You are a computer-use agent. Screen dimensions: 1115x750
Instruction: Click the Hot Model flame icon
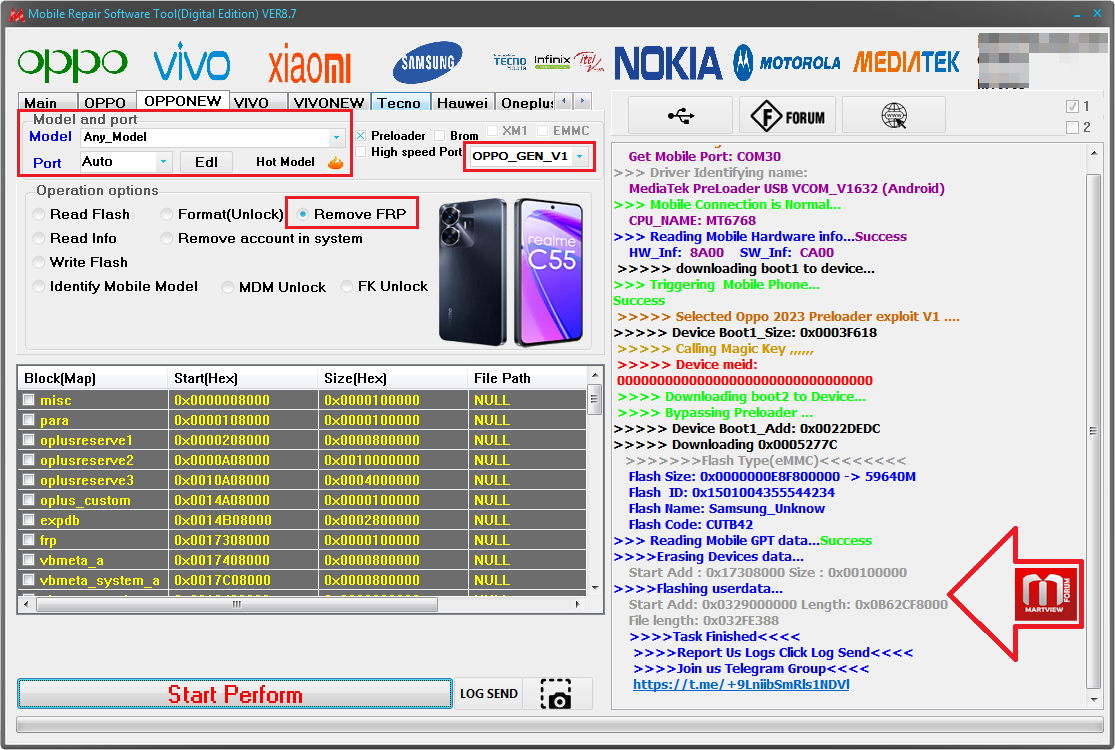pos(336,163)
